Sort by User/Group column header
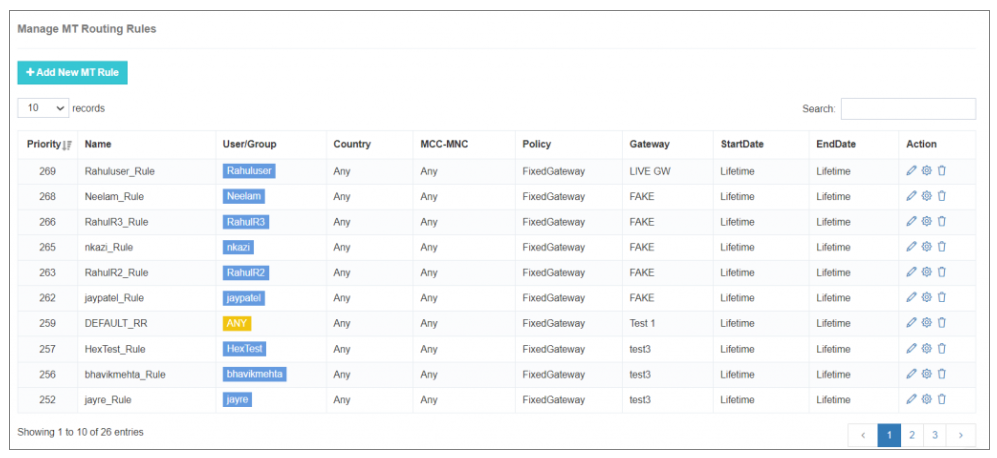 tap(272, 144)
